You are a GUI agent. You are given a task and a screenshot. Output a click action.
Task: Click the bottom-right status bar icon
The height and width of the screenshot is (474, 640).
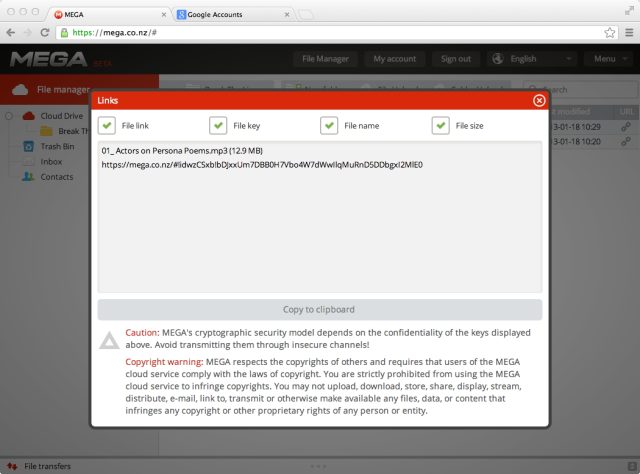click(631, 466)
